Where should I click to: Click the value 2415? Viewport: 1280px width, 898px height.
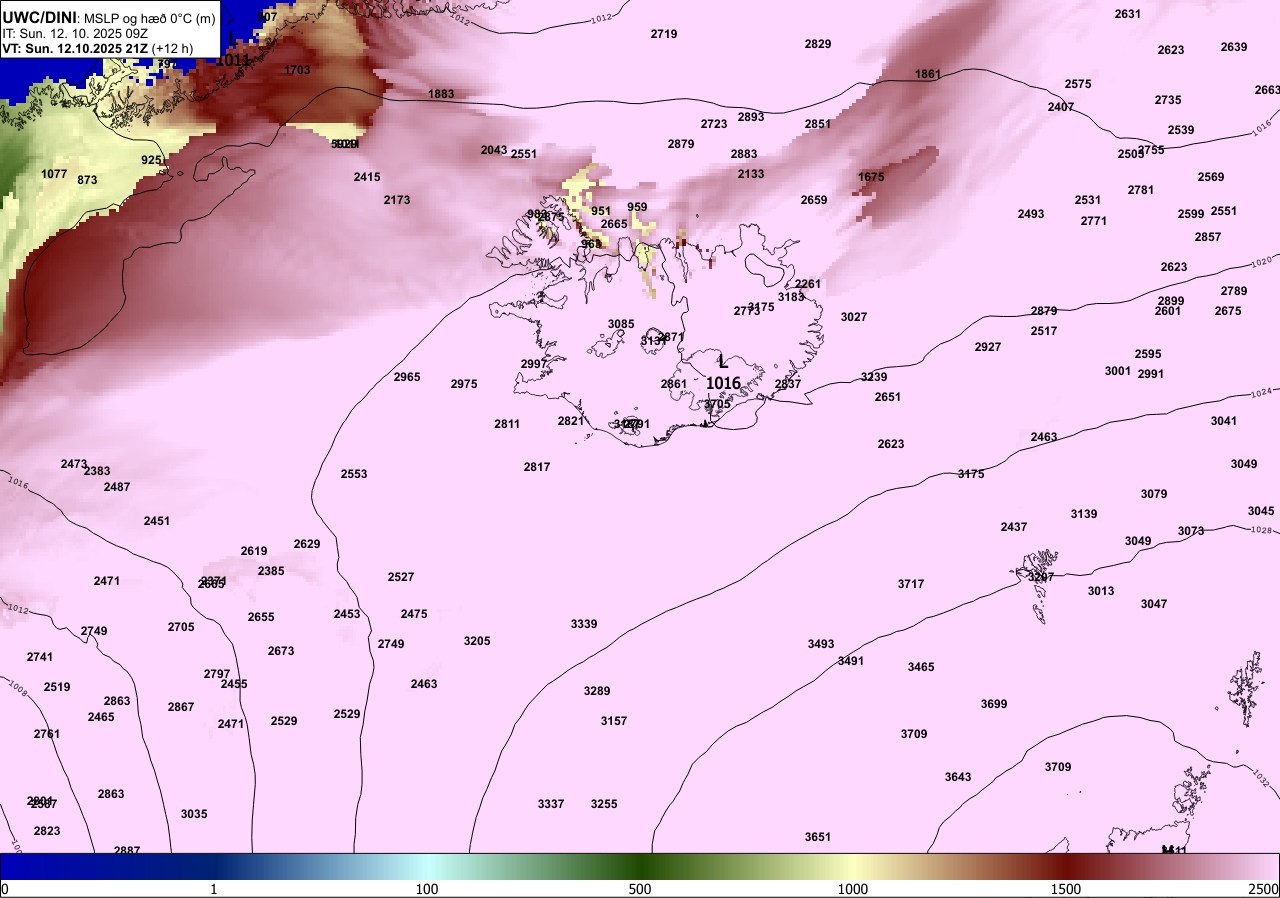tap(367, 177)
